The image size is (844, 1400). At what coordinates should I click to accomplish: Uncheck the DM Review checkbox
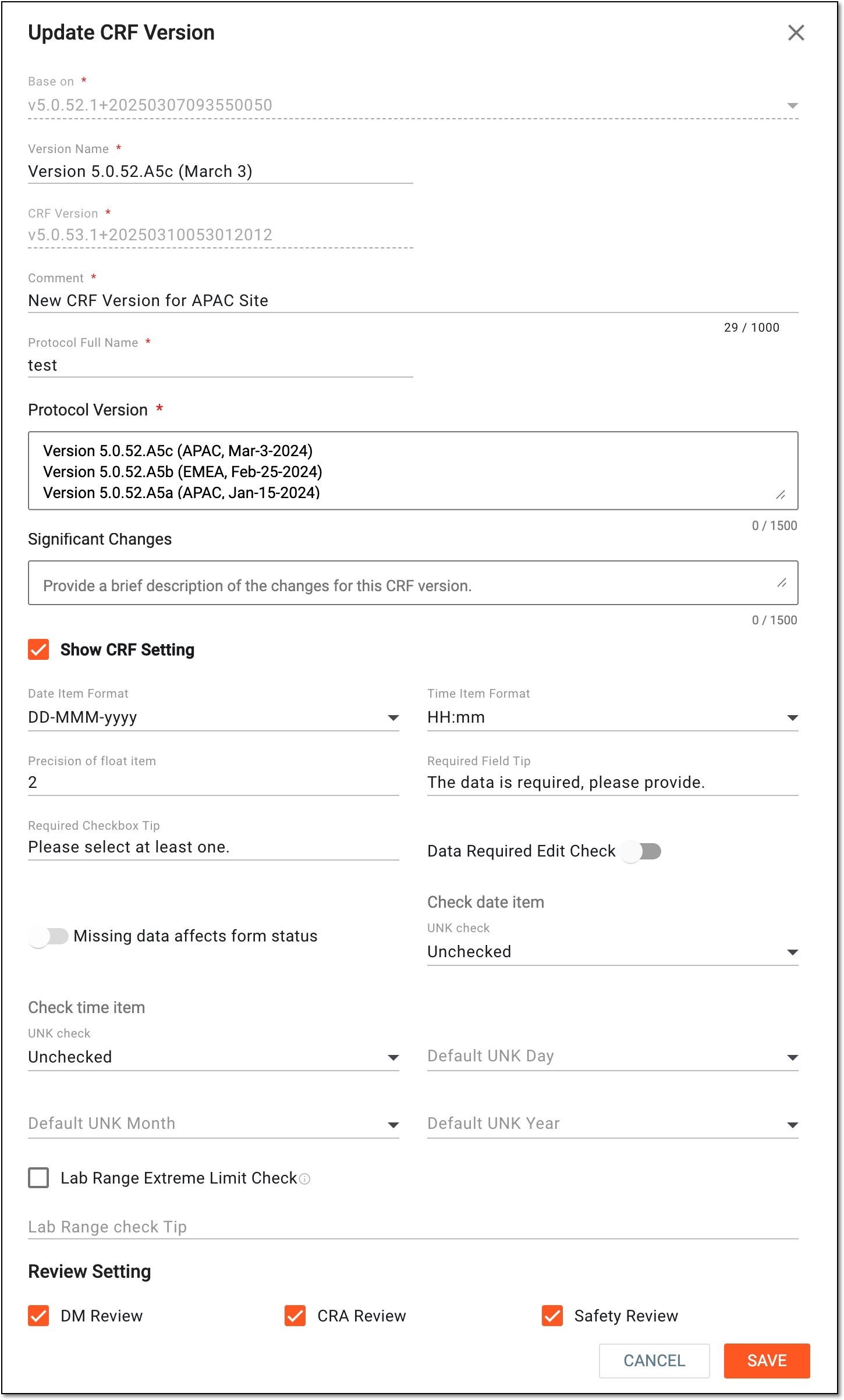[x=38, y=1315]
